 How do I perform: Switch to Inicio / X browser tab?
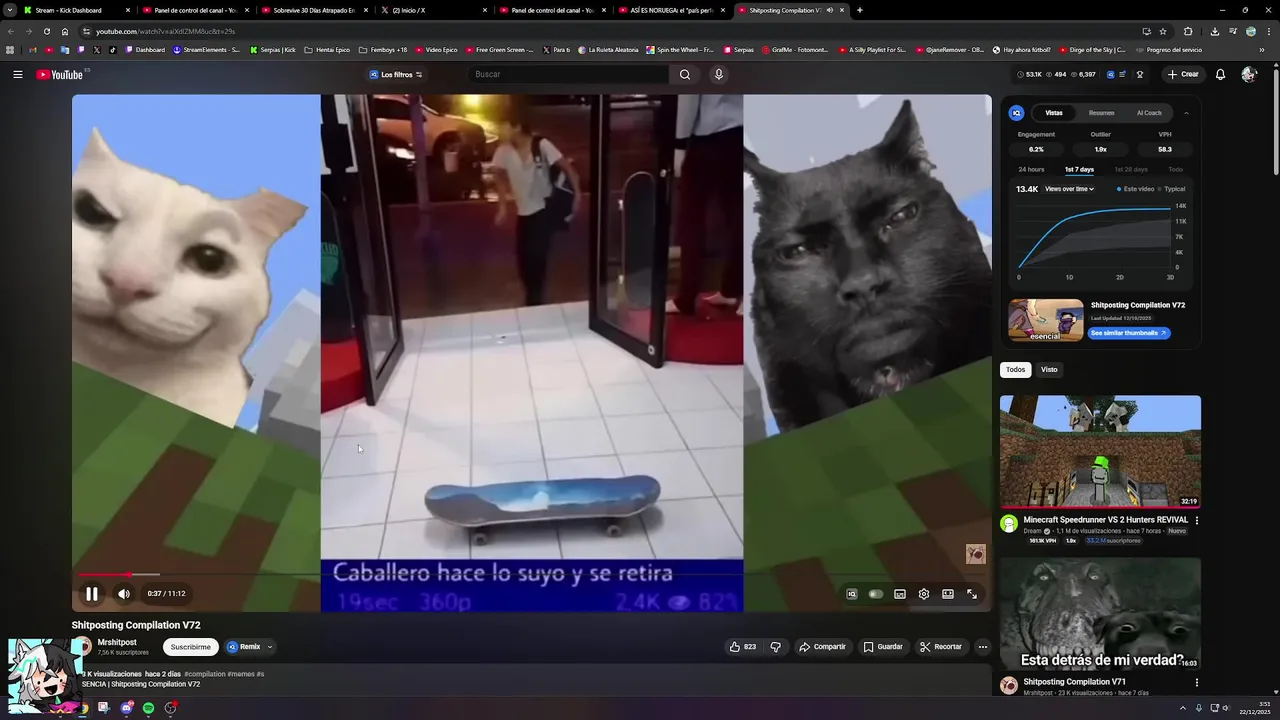(x=433, y=10)
